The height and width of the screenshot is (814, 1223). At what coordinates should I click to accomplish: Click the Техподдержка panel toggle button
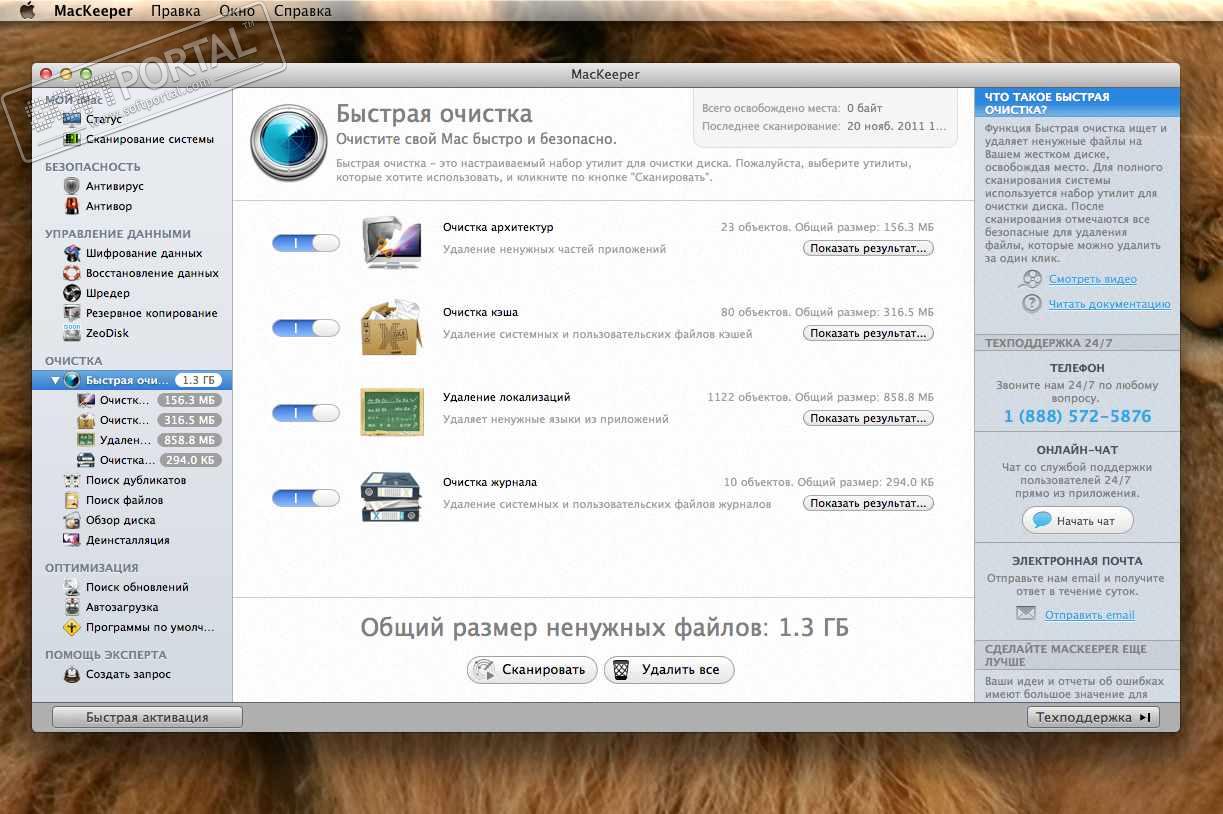tap(1093, 717)
